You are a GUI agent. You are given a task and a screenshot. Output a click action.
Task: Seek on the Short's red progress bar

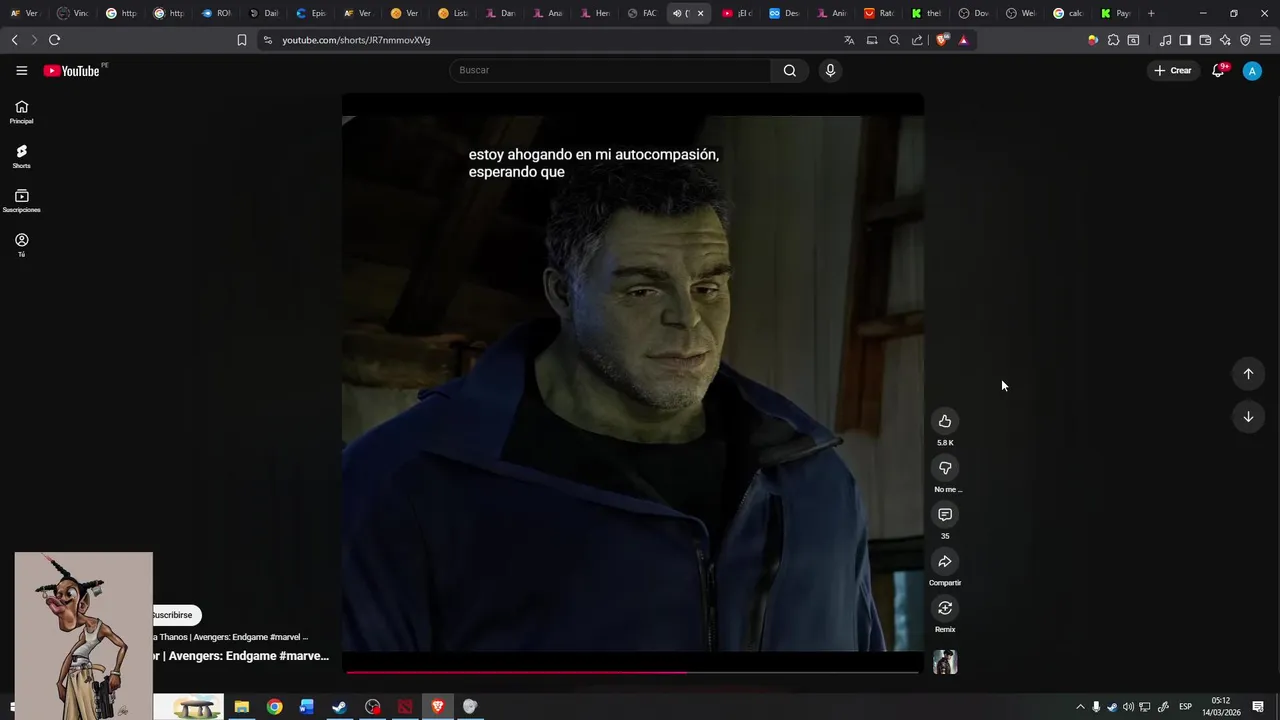pyautogui.click(x=632, y=672)
